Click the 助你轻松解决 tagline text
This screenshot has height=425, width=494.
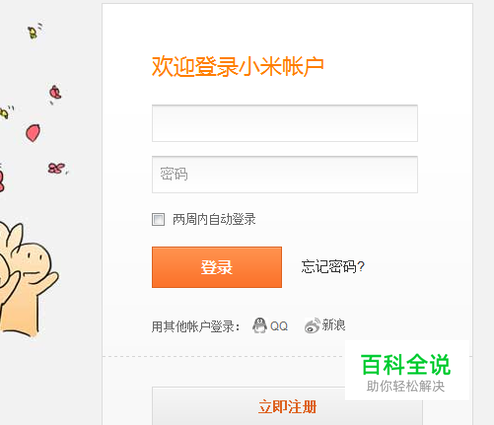406,386
